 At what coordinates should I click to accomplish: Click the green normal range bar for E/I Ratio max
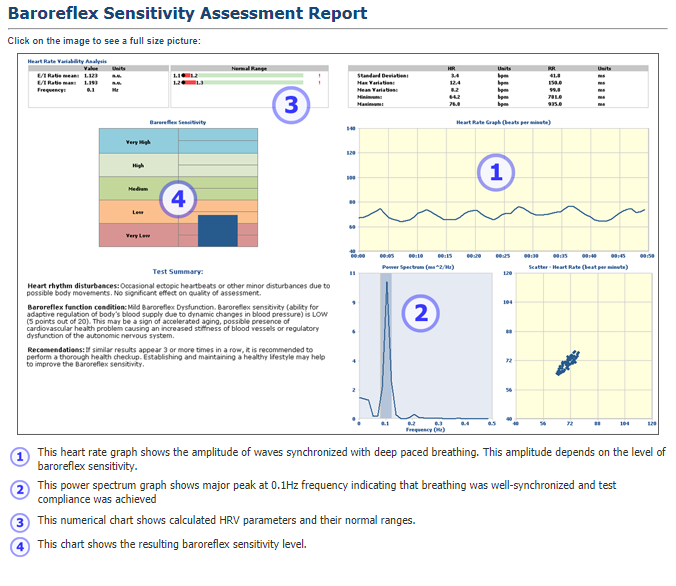250,83
